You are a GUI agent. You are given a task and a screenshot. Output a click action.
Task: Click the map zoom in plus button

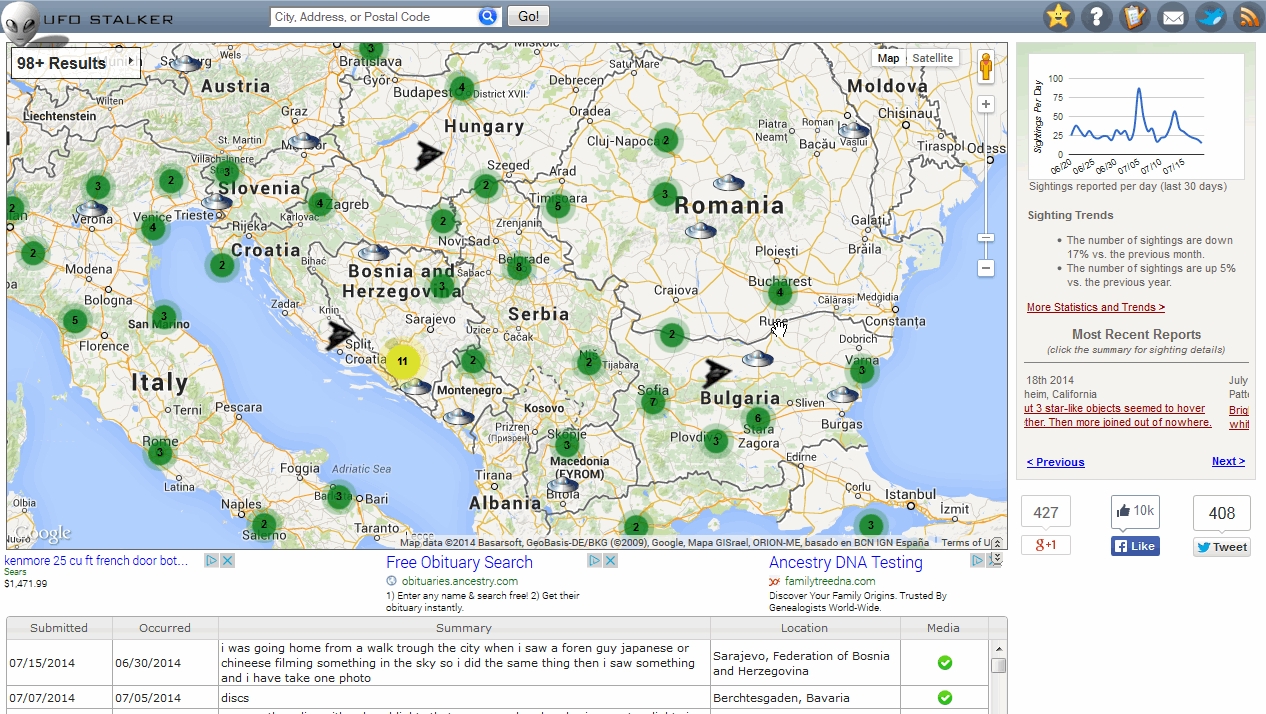point(986,104)
